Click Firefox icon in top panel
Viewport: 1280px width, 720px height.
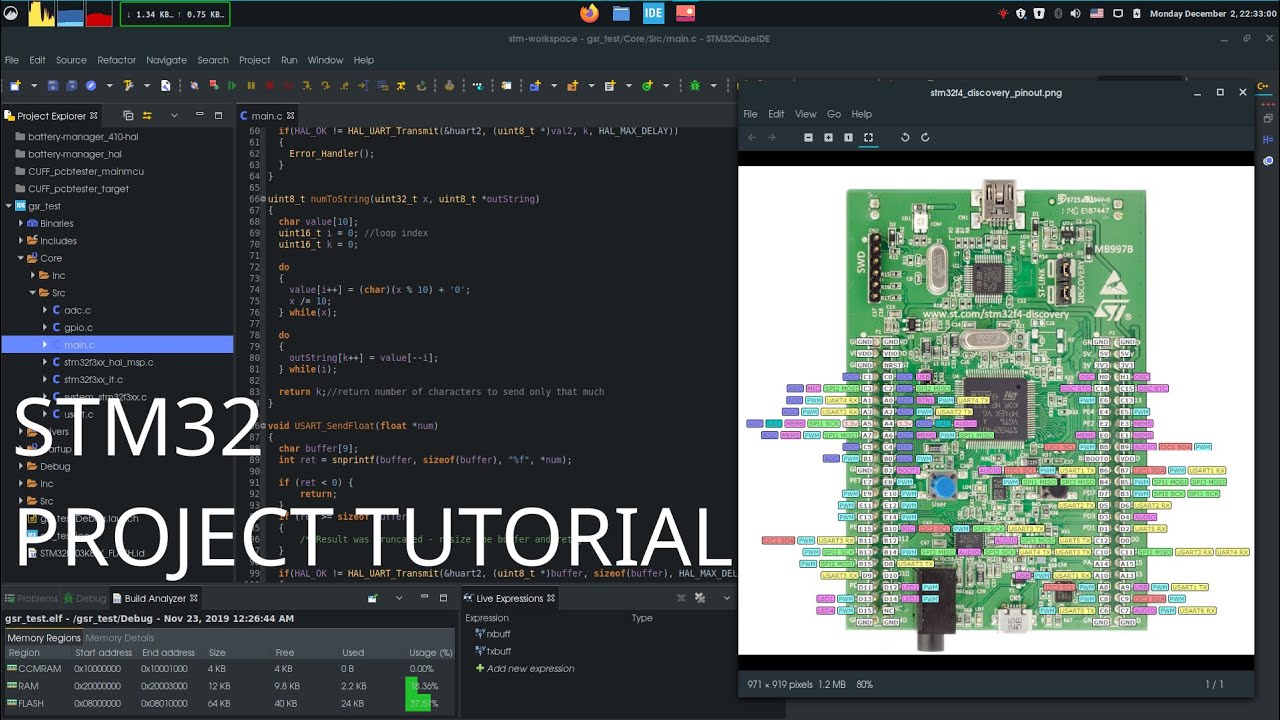pyautogui.click(x=589, y=13)
